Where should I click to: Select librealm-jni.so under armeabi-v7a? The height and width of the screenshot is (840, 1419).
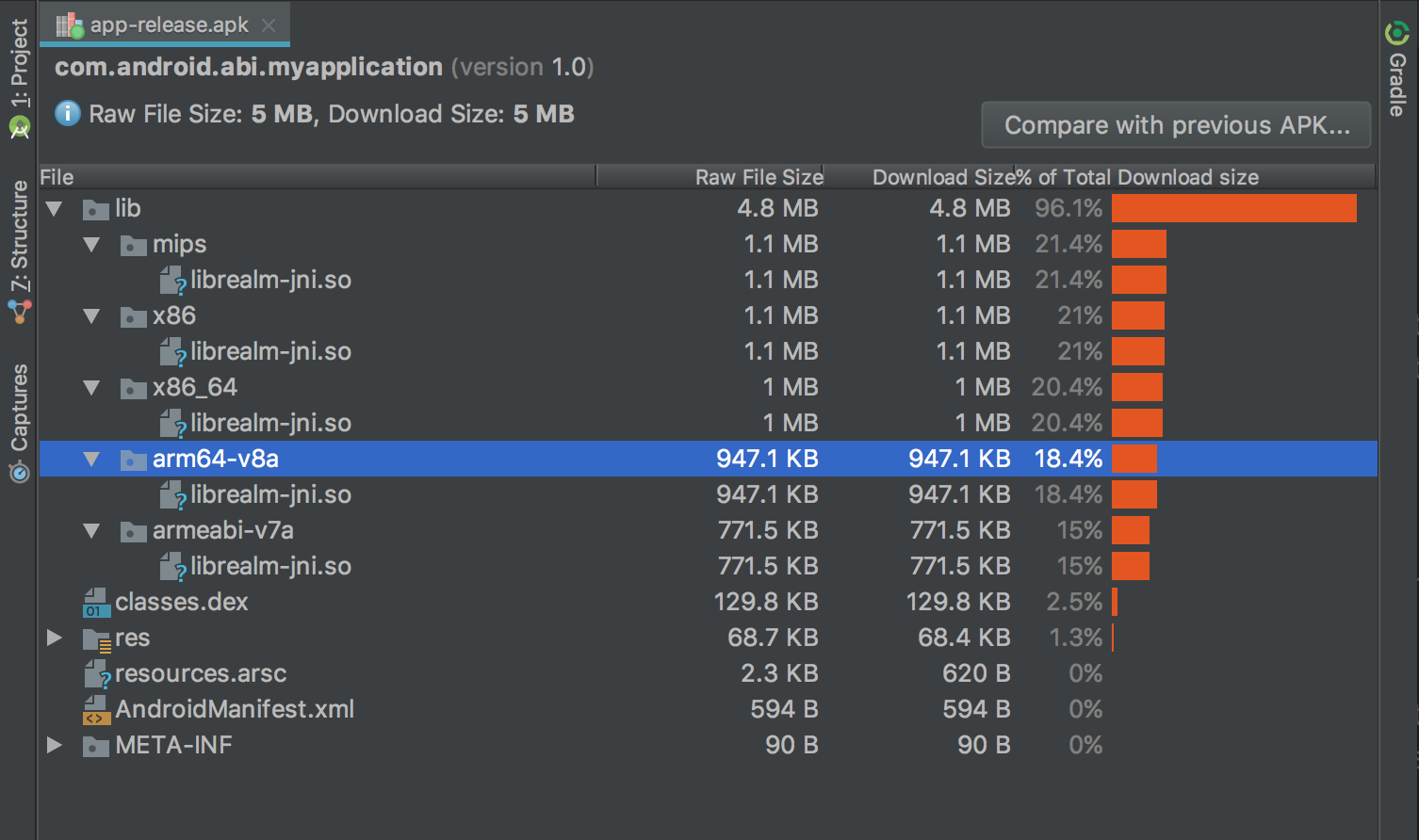270,567
